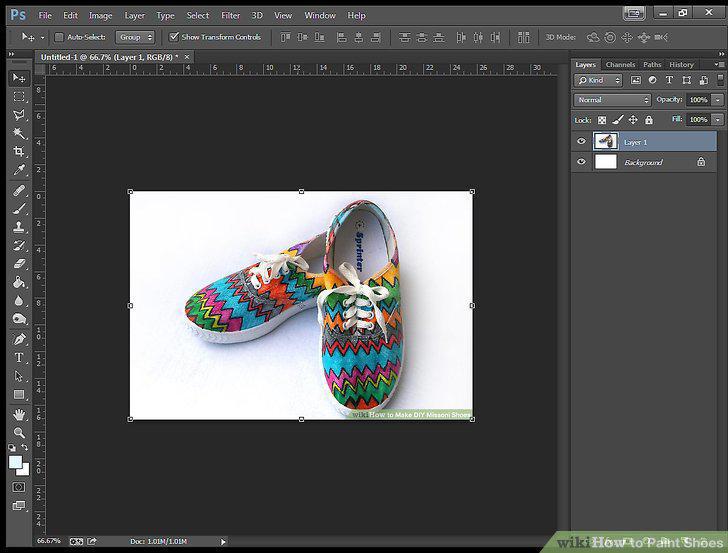Swap foreground and background colors icon
728x553 pixels.
(25, 448)
